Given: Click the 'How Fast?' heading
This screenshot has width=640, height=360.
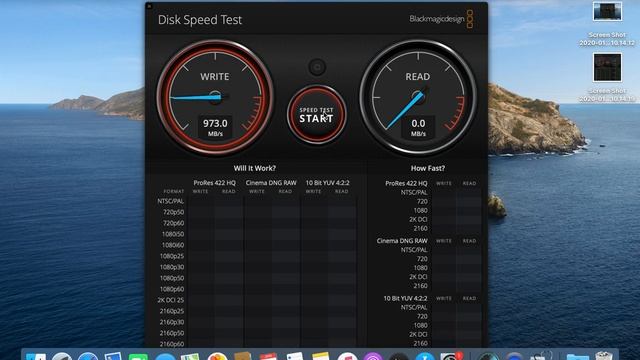Looking at the screenshot, I should 428,168.
